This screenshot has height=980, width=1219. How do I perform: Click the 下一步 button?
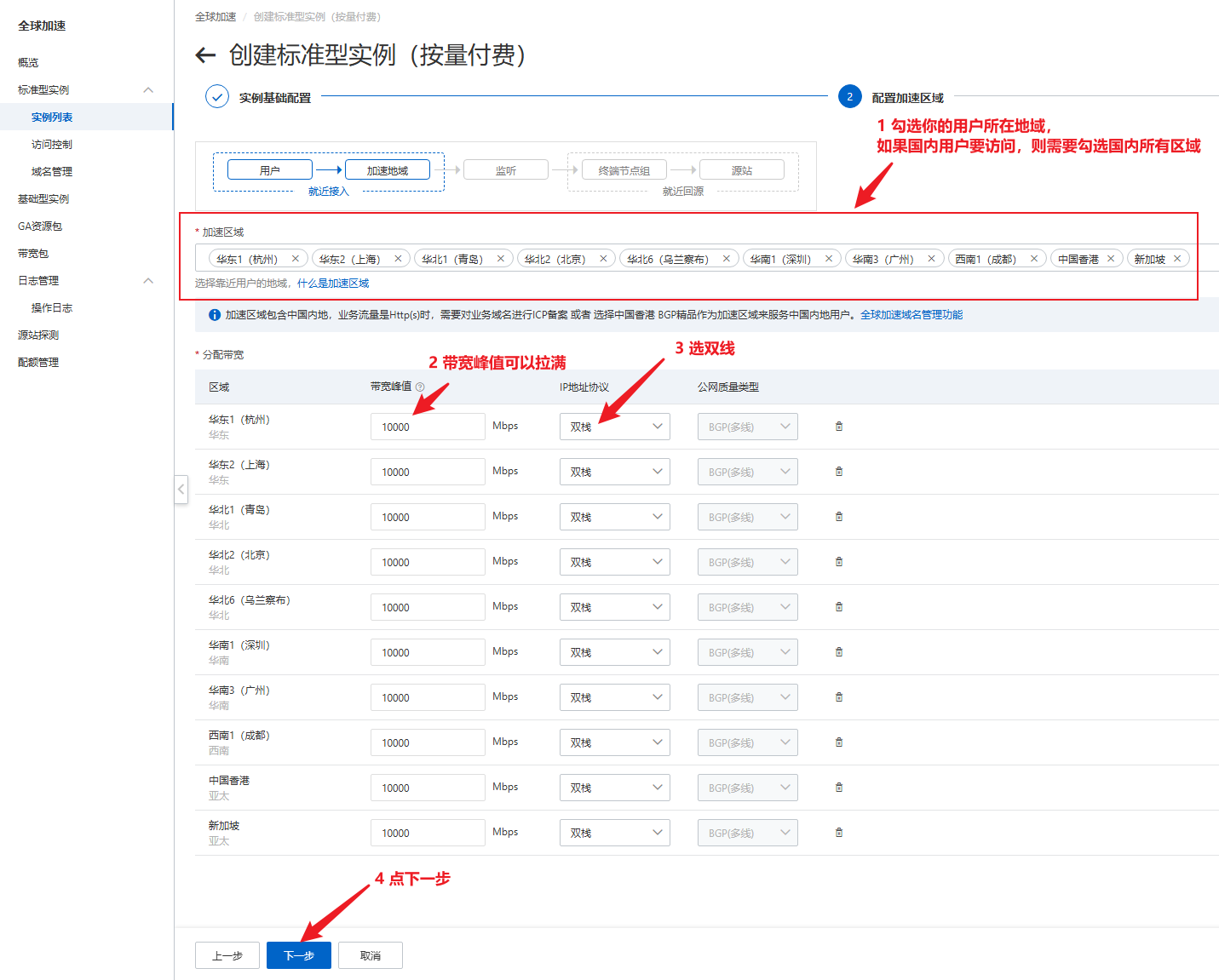click(299, 955)
